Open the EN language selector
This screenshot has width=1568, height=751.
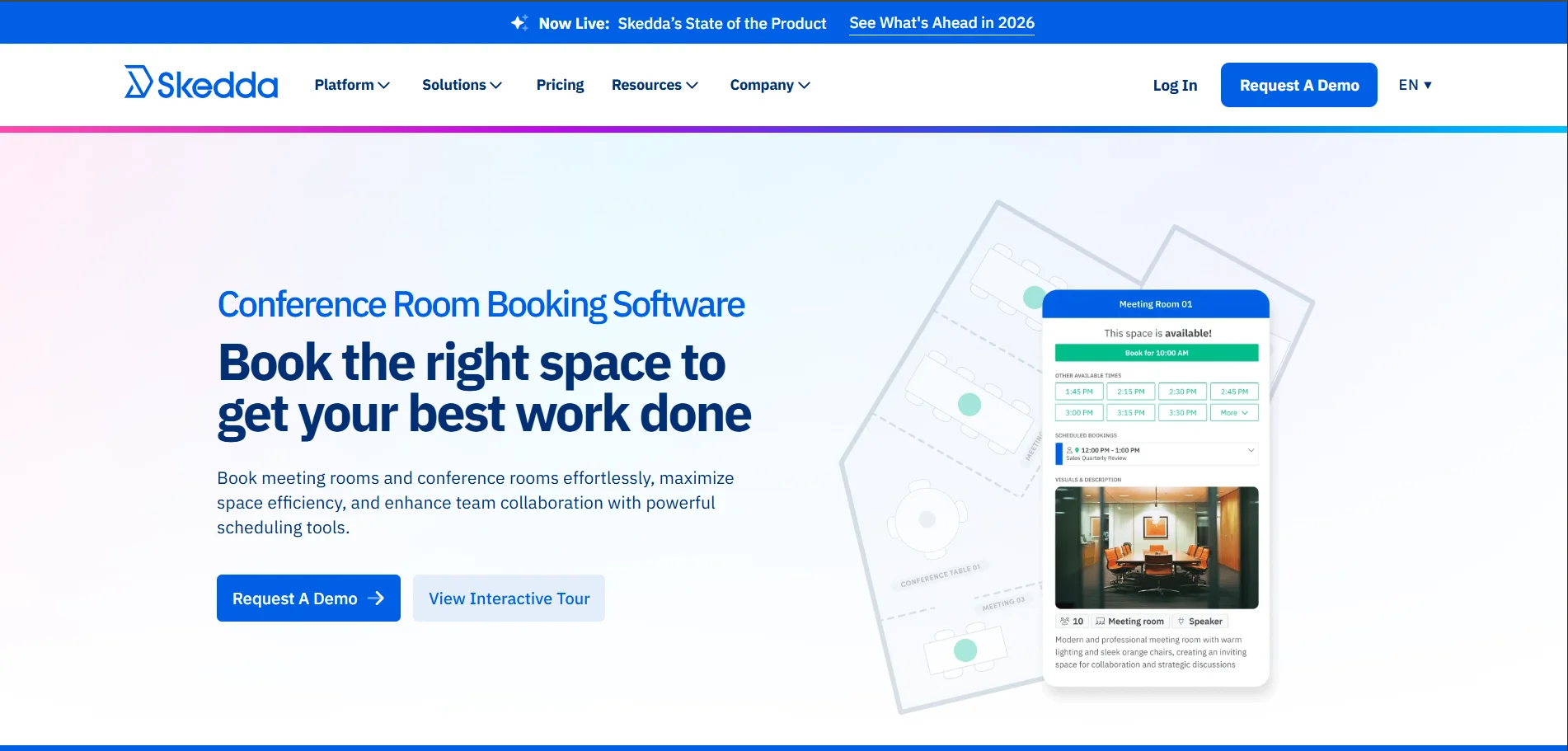[x=1415, y=84]
